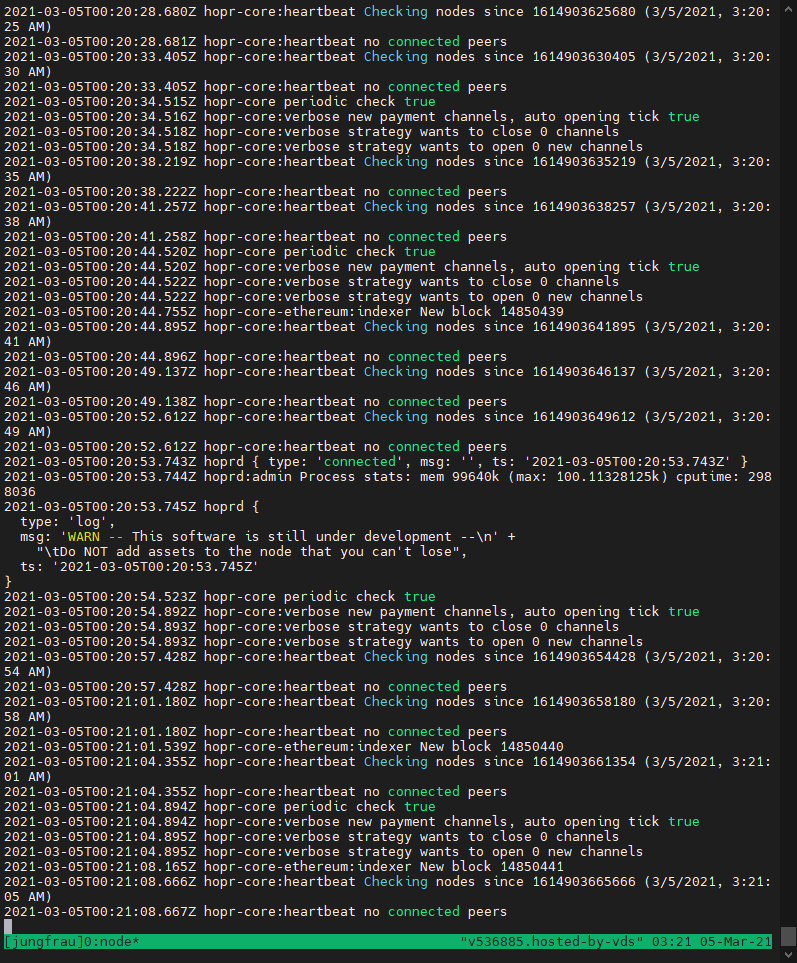Click the "type: 'log'," line
797x963 pixels.
tap(68, 521)
